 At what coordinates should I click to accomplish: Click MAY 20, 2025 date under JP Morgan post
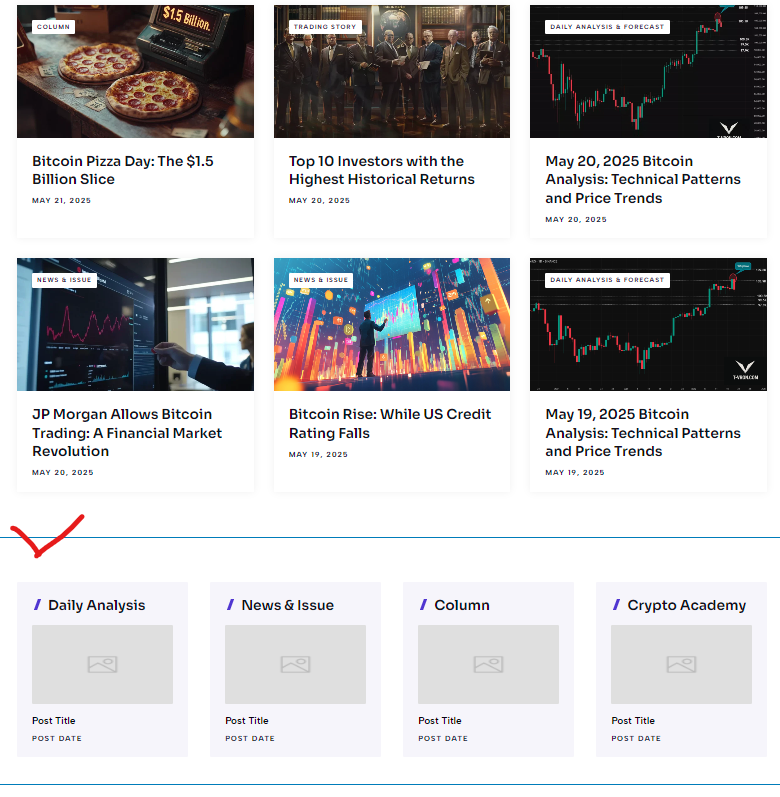pyautogui.click(x=63, y=473)
